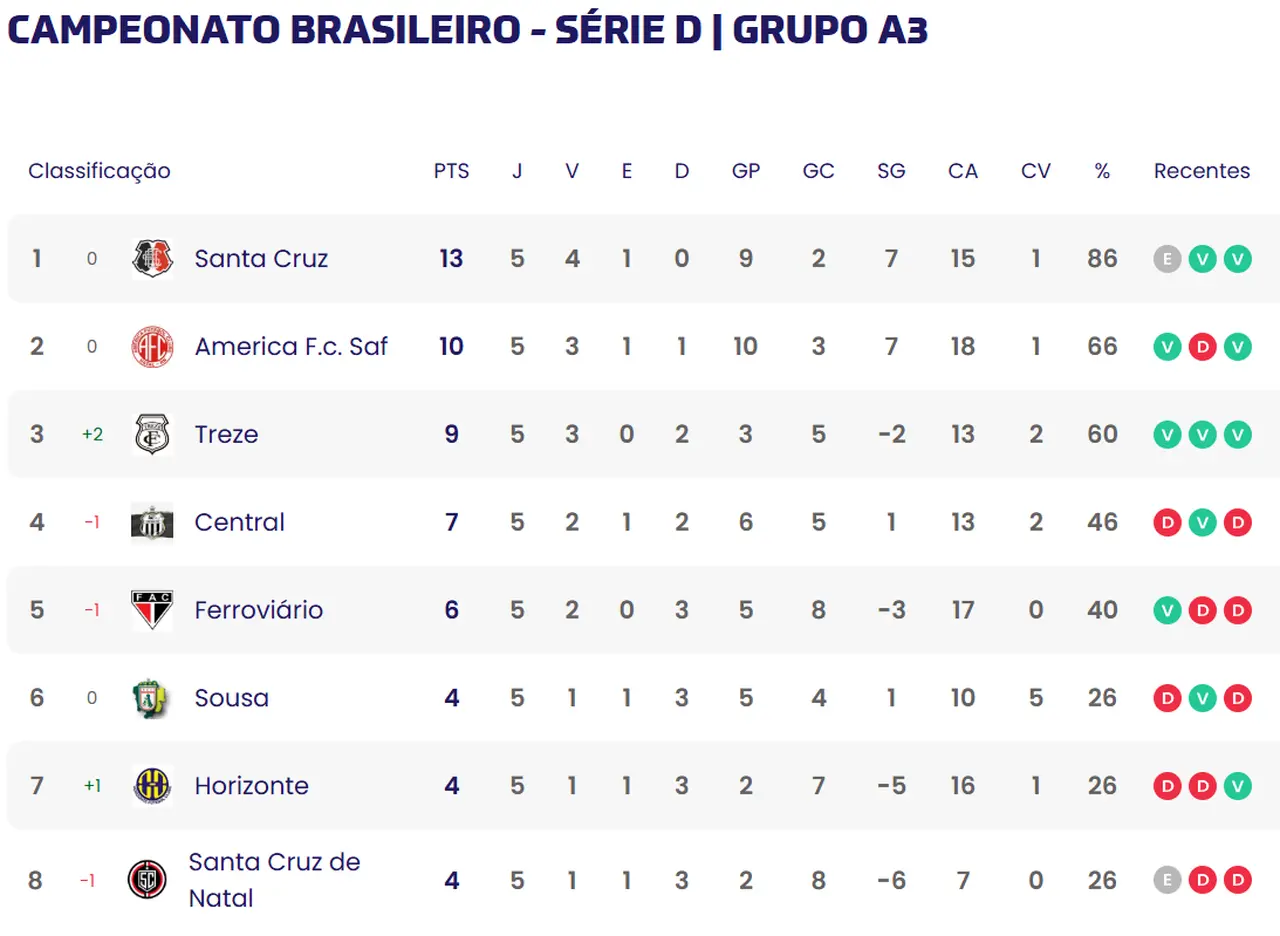The height and width of the screenshot is (936, 1280).
Task: Click the Central club logo
Action: click(x=152, y=522)
